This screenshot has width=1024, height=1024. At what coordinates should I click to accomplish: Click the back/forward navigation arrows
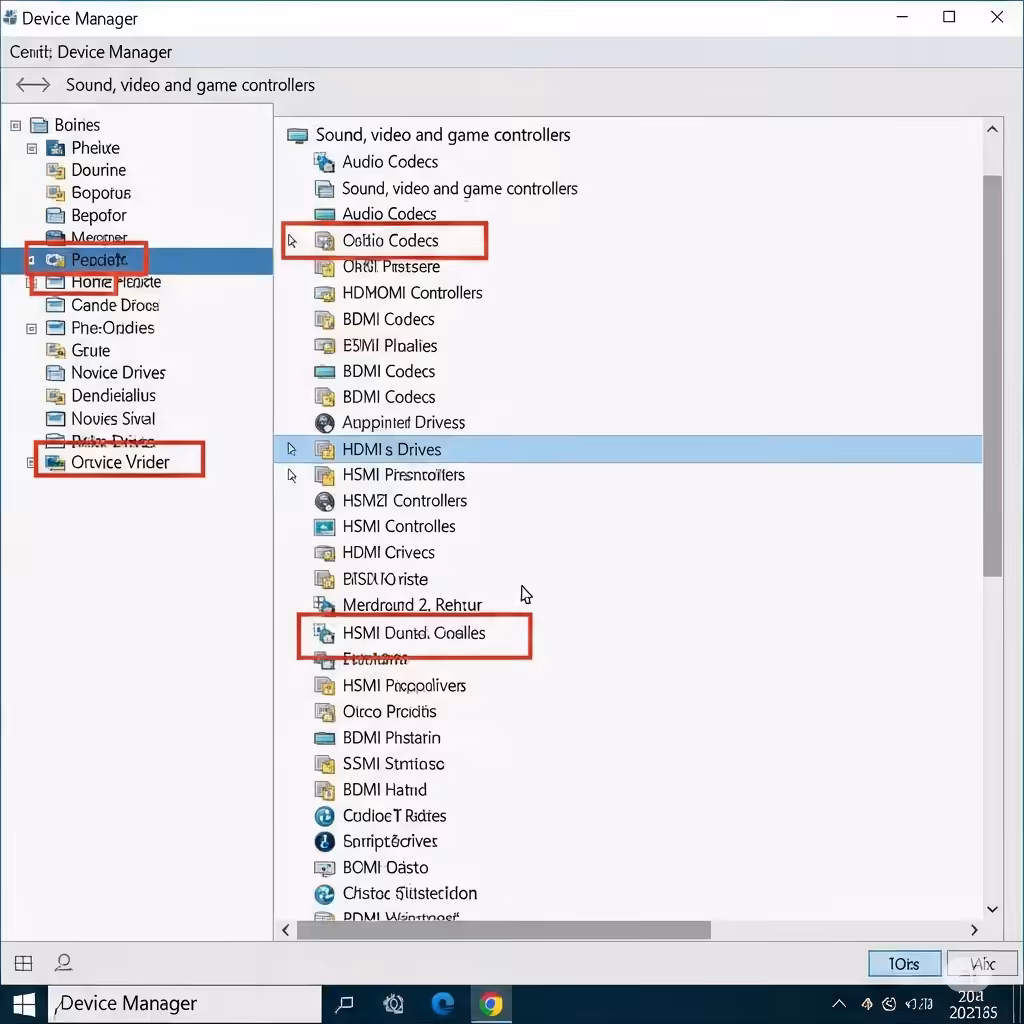[x=33, y=85]
